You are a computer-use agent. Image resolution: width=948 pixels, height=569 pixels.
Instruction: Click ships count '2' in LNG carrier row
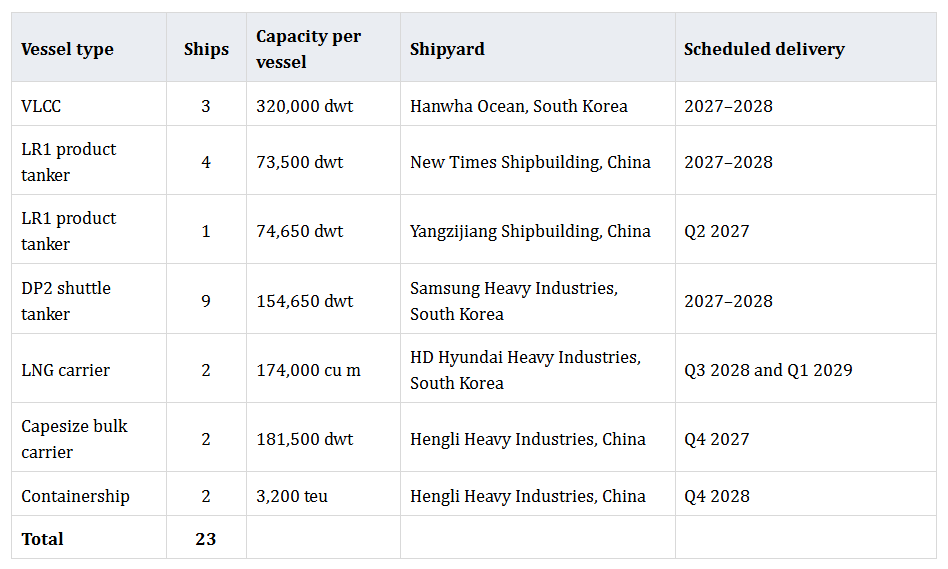pyautogui.click(x=206, y=370)
